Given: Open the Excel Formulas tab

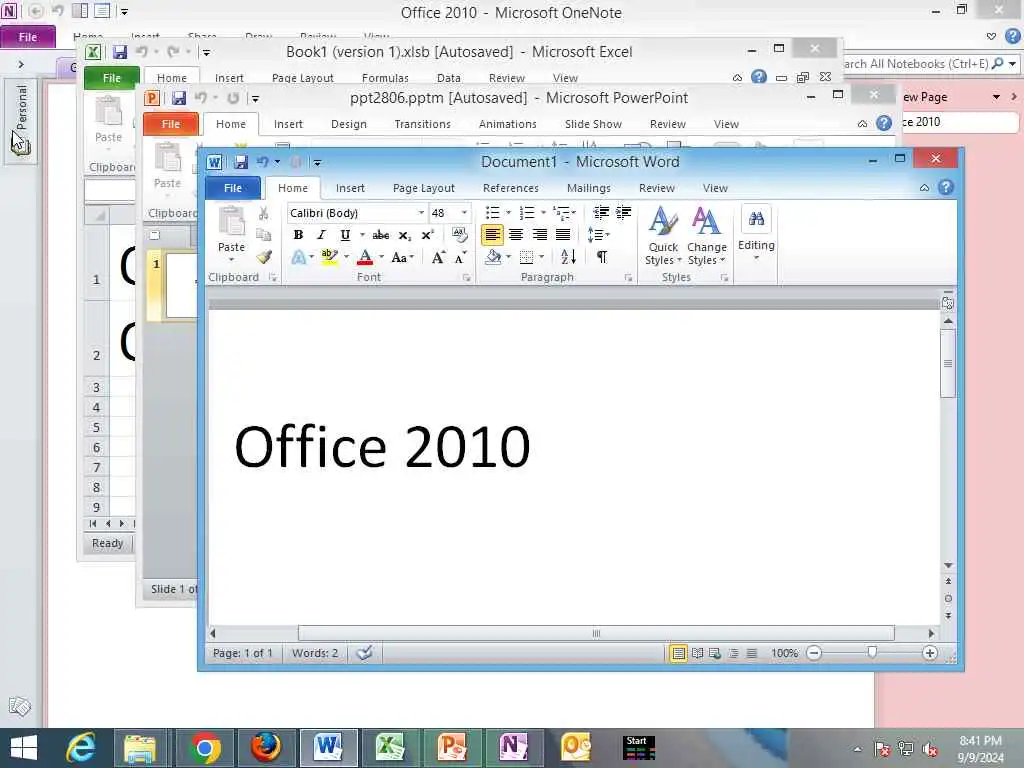Looking at the screenshot, I should pos(385,78).
